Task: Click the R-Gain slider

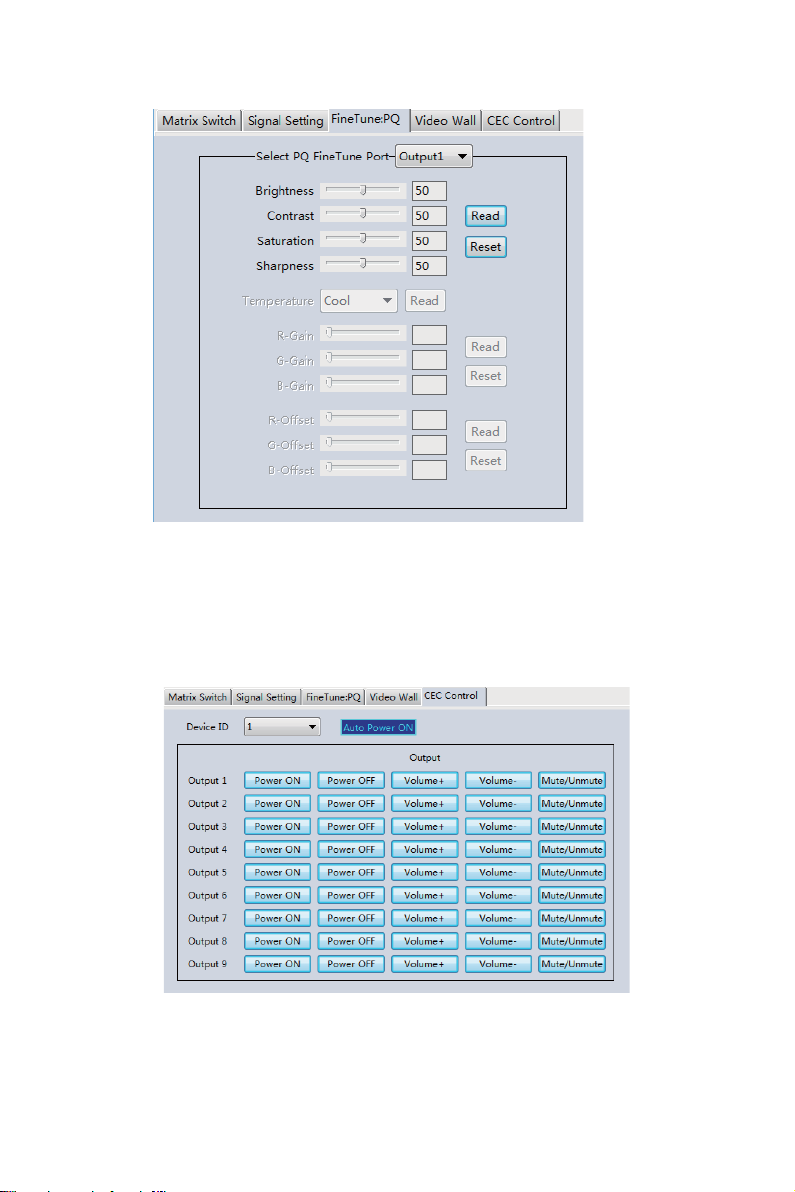Action: pyautogui.click(x=363, y=334)
